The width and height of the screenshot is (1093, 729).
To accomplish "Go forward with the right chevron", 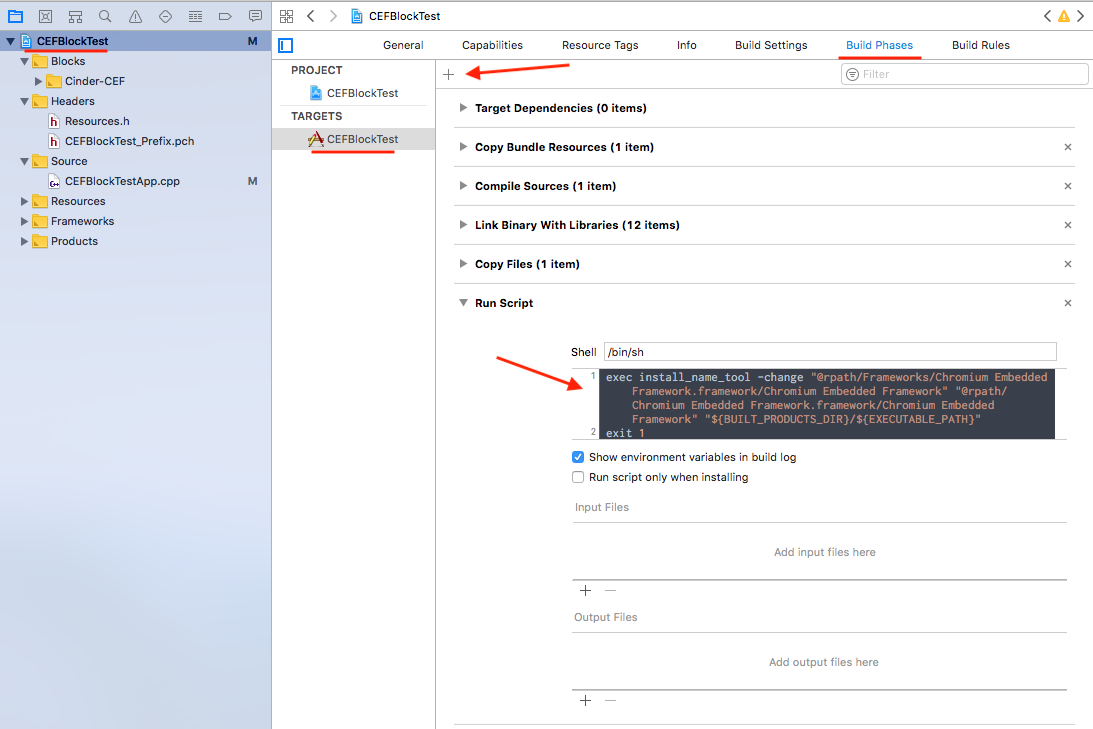I will [333, 16].
